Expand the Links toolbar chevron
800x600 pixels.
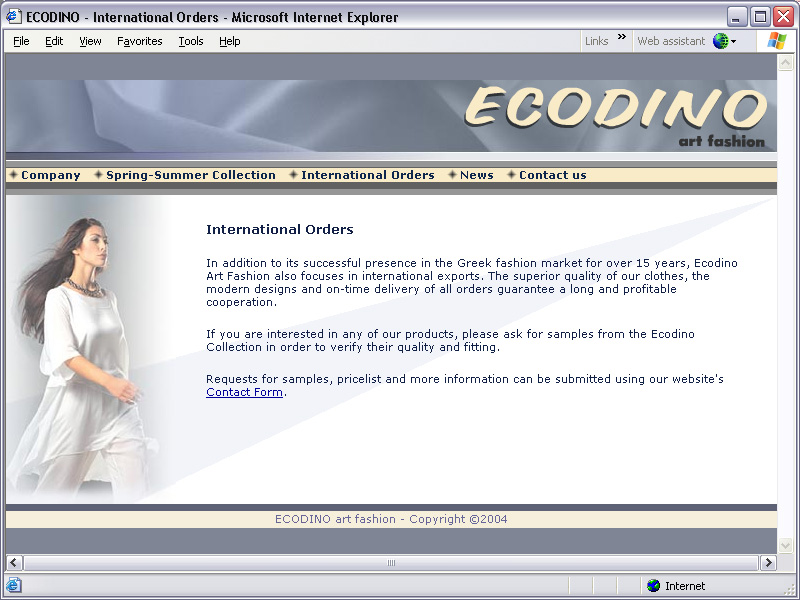pyautogui.click(x=621, y=37)
